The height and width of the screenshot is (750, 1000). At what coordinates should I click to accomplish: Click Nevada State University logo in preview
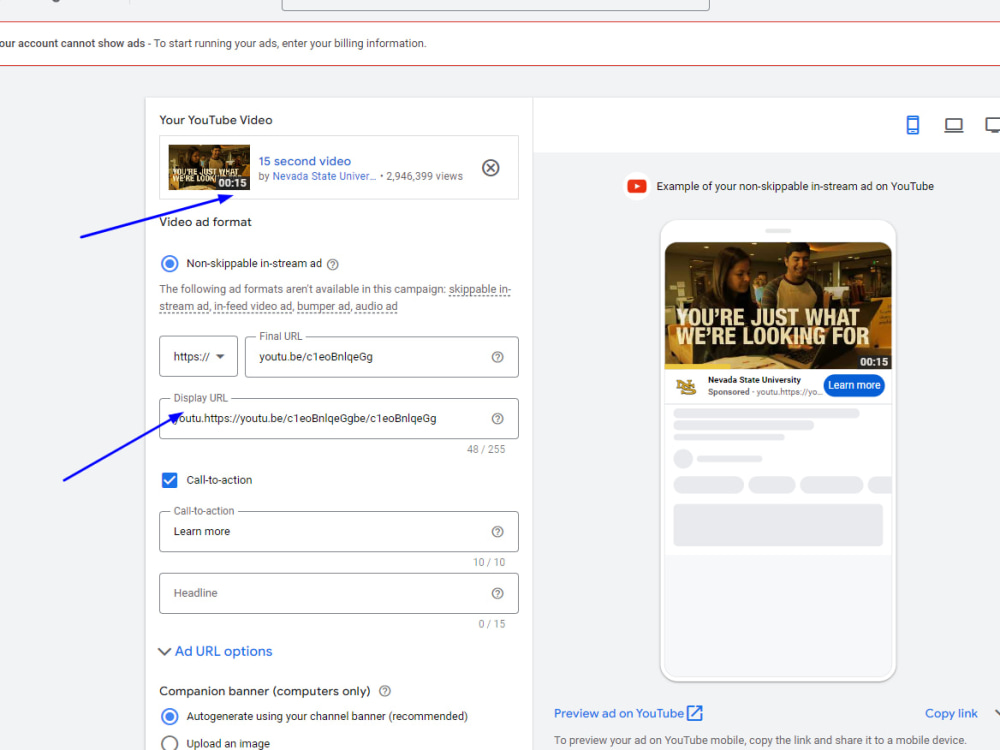point(686,386)
